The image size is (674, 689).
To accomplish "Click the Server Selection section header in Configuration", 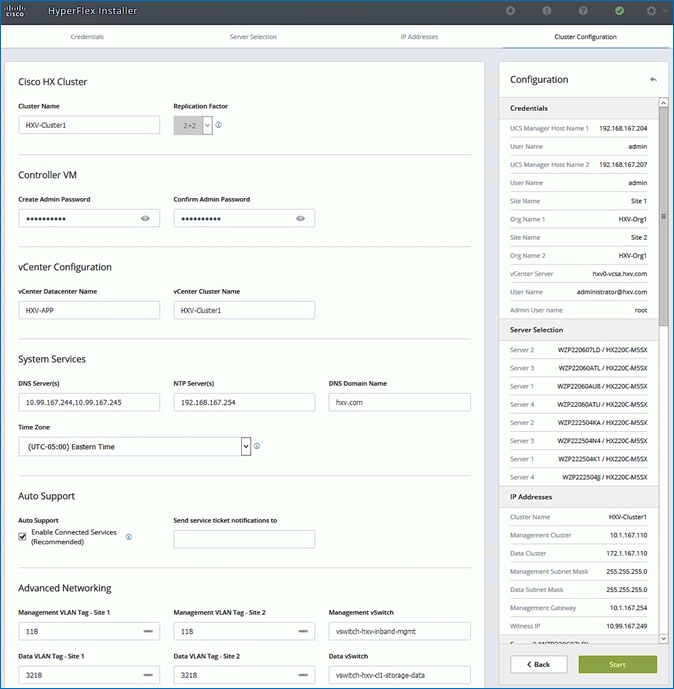I will [x=579, y=330].
